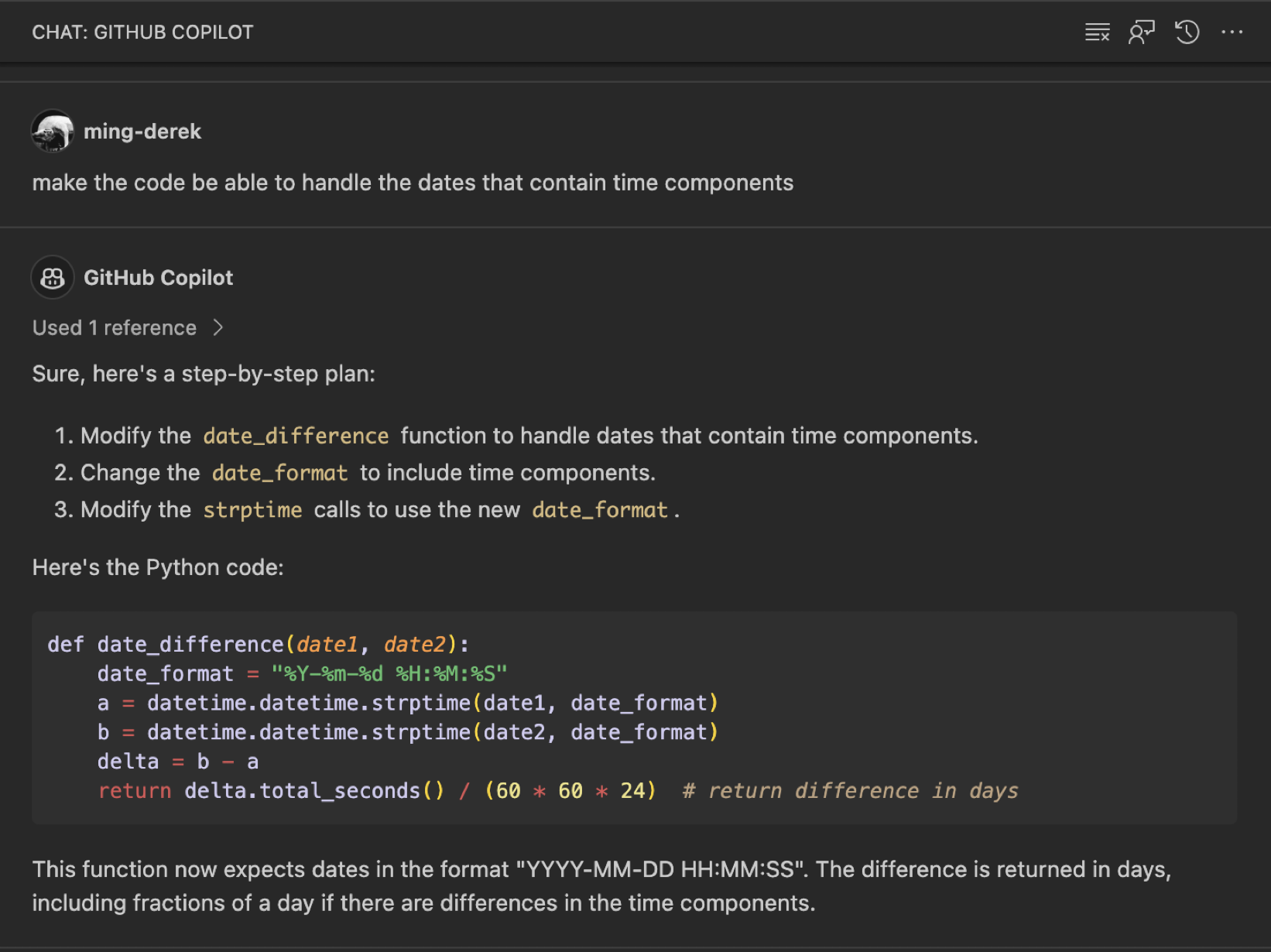Image resolution: width=1271 pixels, height=952 pixels.
Task: Click the clear chat icon in header
Action: (x=1097, y=33)
